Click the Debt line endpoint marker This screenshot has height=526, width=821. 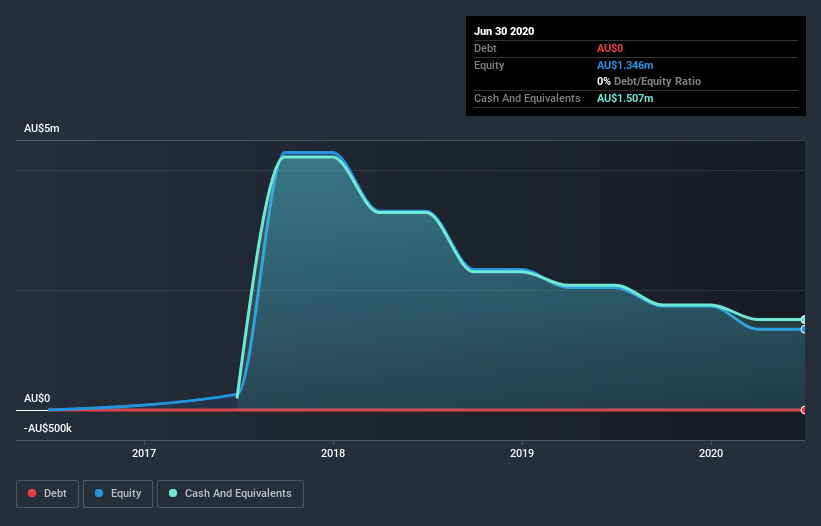[x=804, y=410]
